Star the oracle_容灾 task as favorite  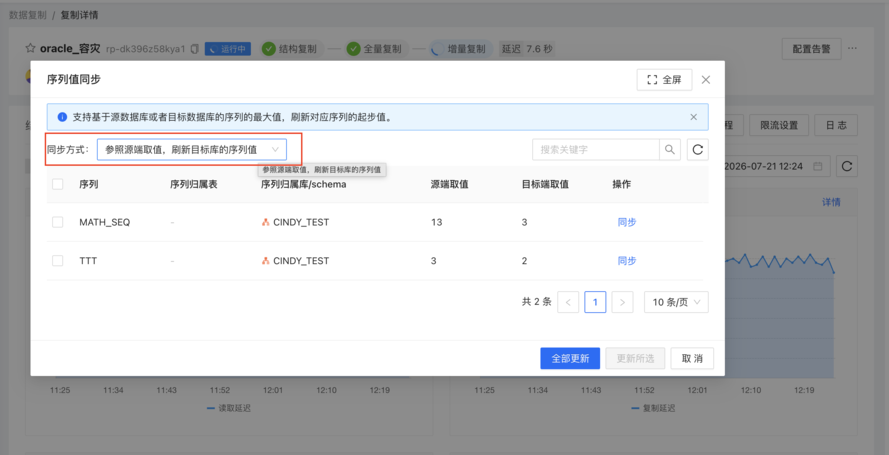(x=31, y=49)
